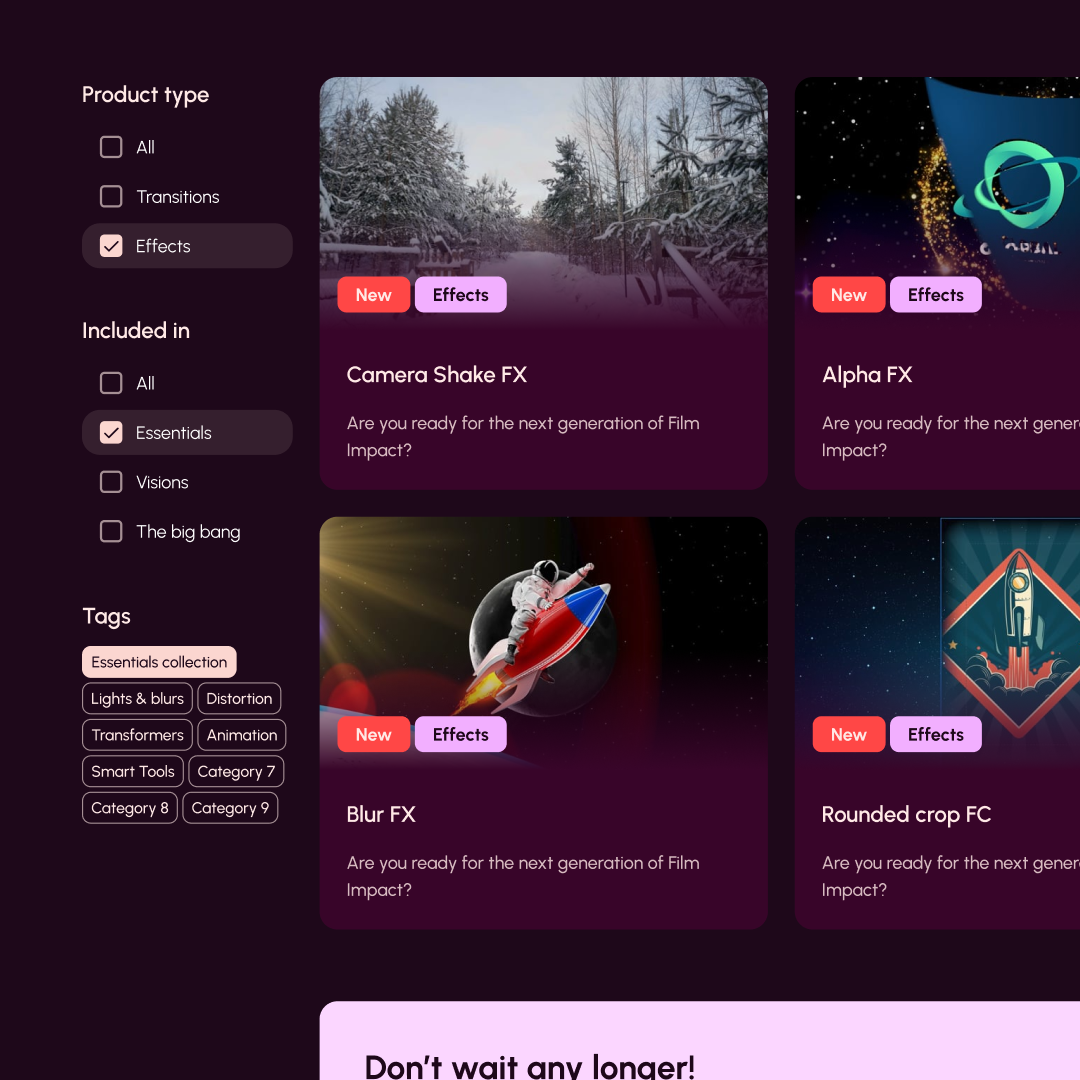Select the Lights & blurs tag
1080x1080 pixels.
coord(137,698)
